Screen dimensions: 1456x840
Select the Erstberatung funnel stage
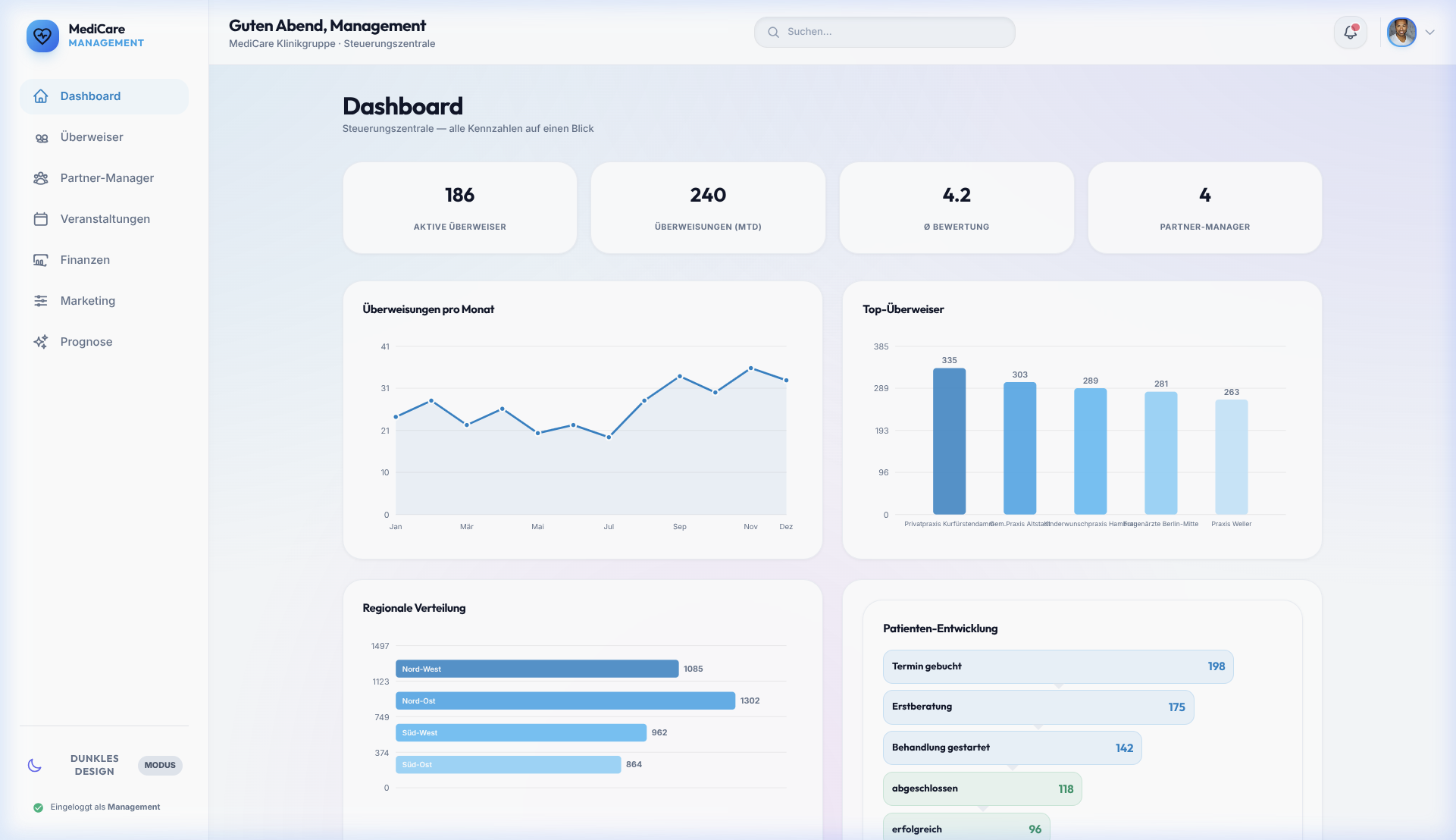tap(1038, 707)
